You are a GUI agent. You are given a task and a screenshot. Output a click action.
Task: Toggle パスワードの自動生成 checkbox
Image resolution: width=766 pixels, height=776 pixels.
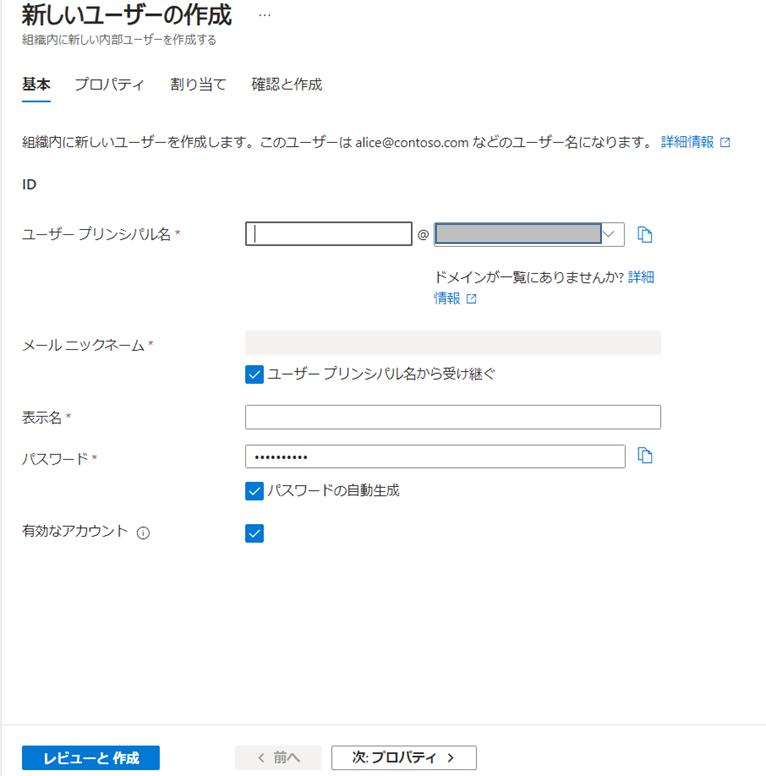coord(254,491)
